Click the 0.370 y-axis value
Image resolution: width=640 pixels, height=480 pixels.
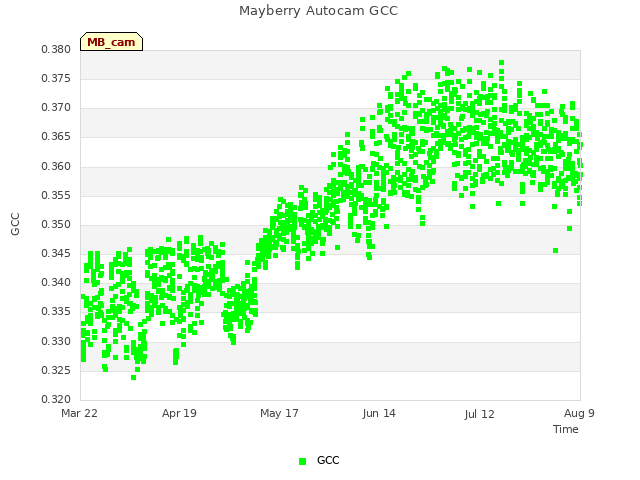point(56,108)
